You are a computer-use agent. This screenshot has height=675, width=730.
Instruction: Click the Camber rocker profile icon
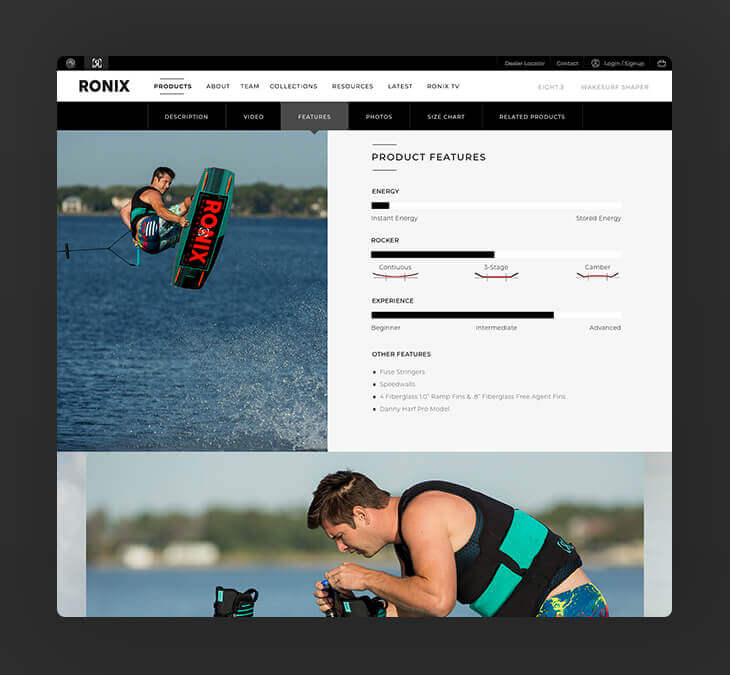click(597, 276)
